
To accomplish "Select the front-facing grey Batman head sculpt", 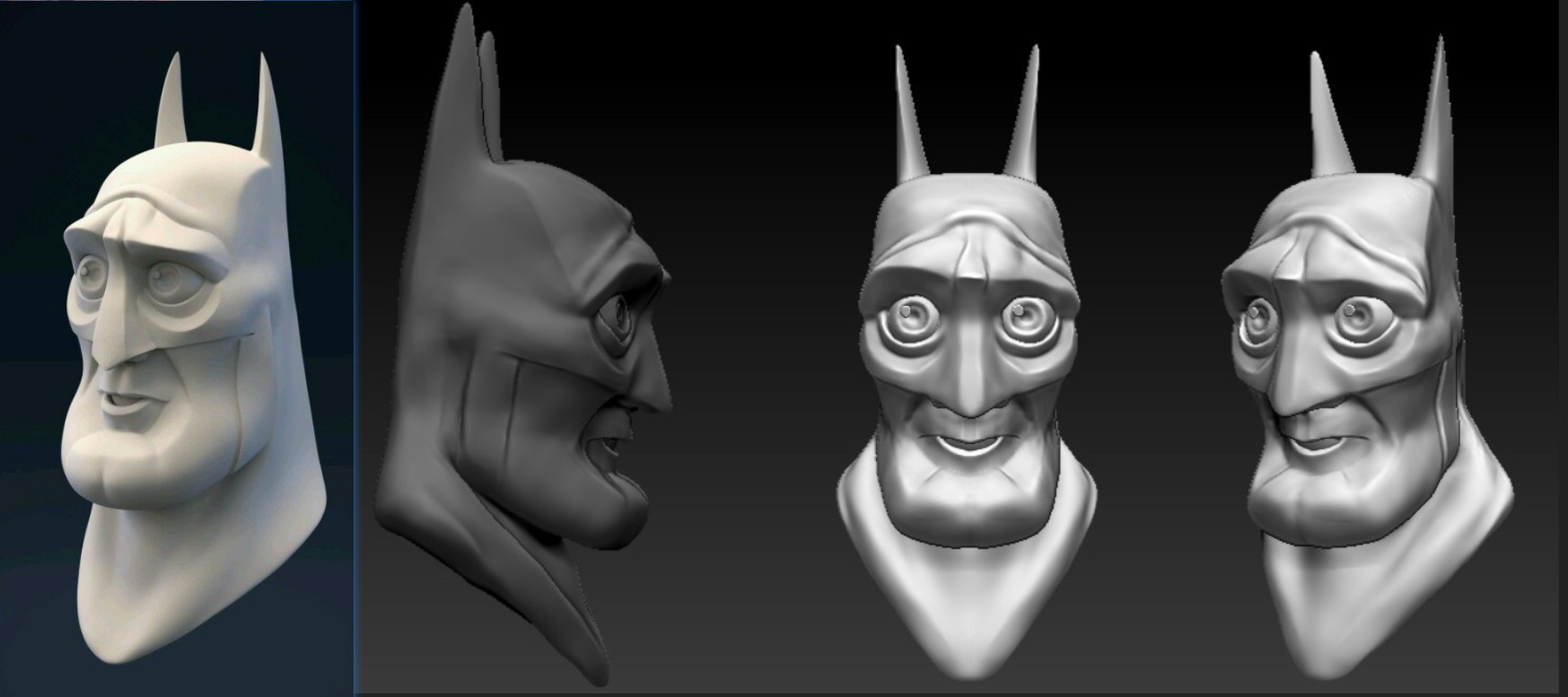I will [968, 363].
